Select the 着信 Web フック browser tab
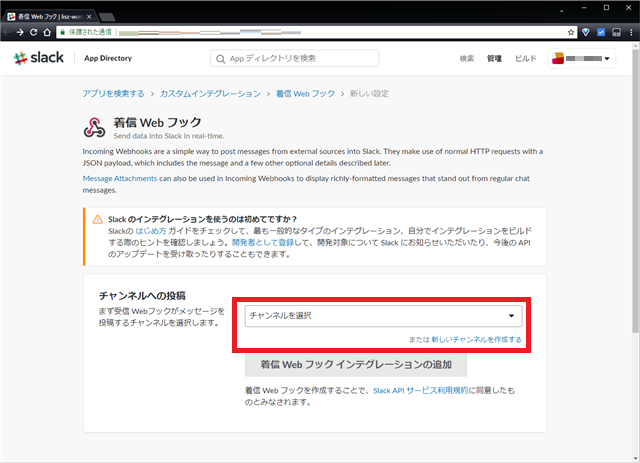This screenshot has height=463, width=640. 50,17
